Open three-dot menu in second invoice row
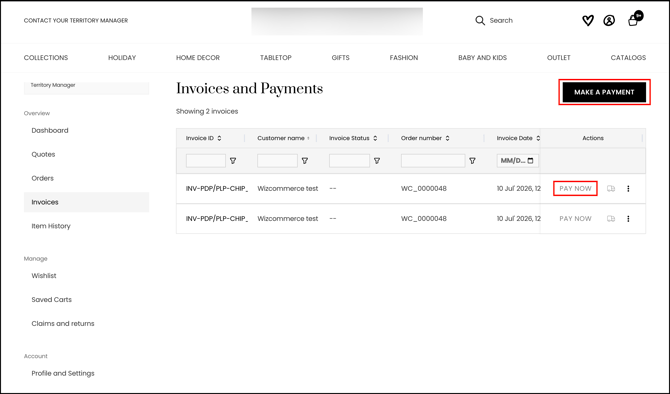The height and width of the screenshot is (394, 670). [628, 218]
